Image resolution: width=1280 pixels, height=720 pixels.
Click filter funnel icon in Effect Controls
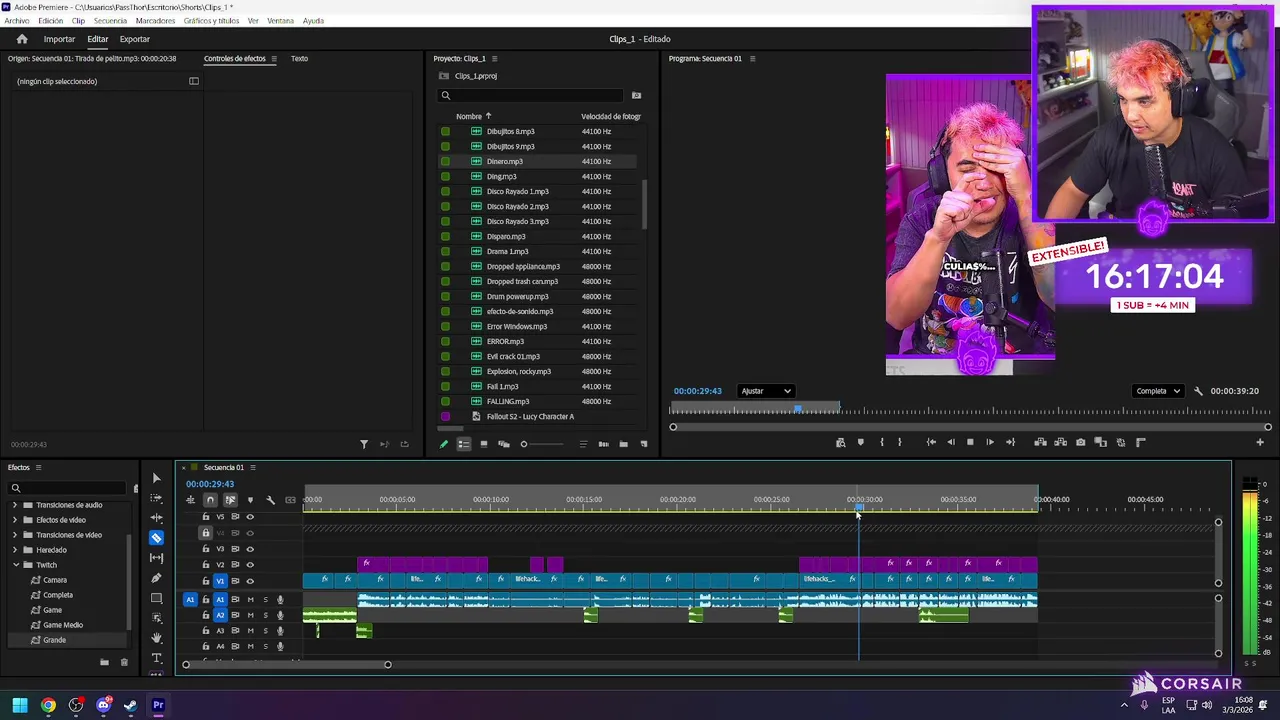(x=364, y=444)
